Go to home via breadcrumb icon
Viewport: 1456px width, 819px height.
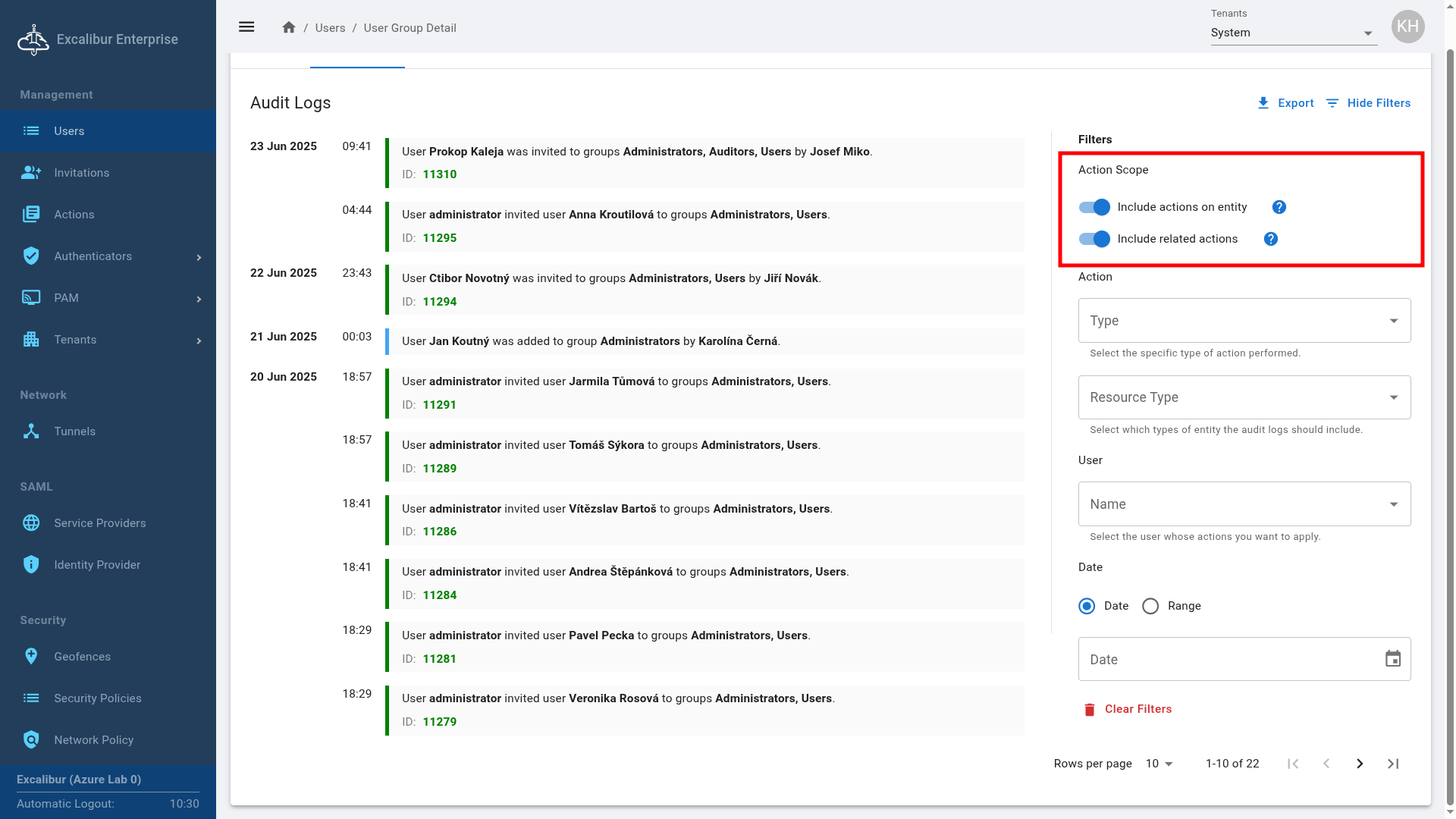pyautogui.click(x=288, y=27)
